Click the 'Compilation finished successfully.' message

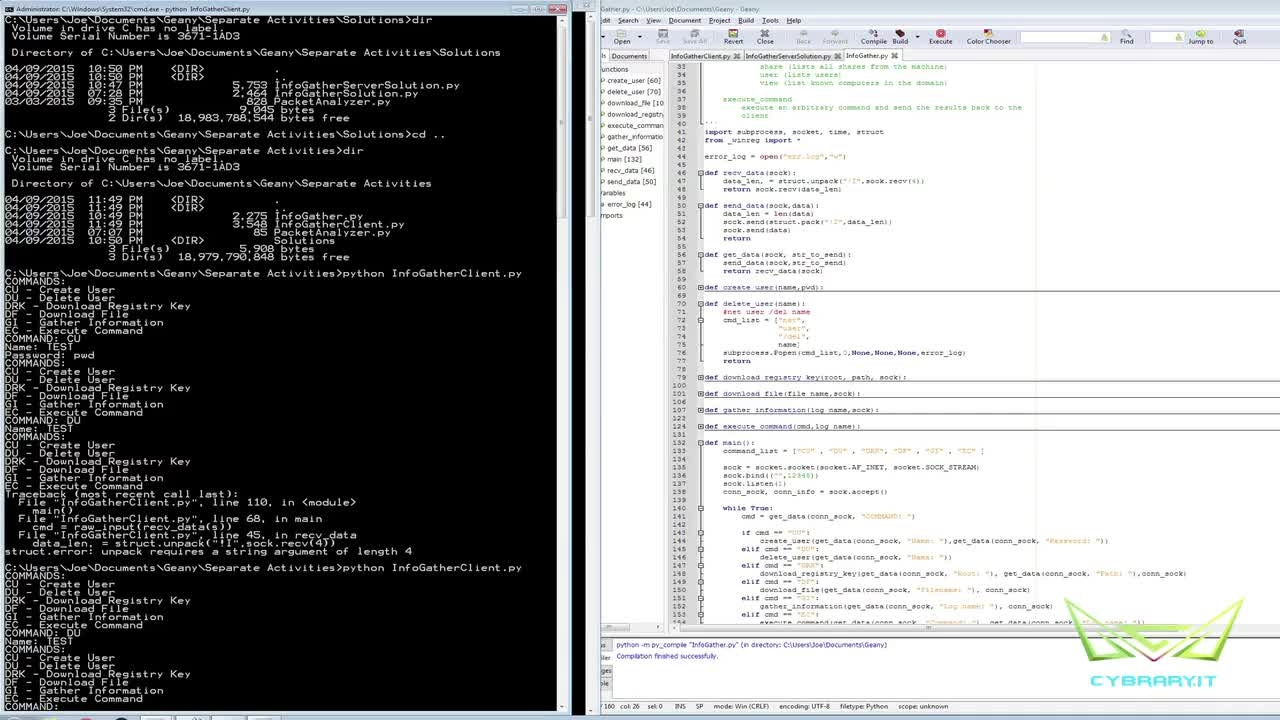tap(667, 656)
